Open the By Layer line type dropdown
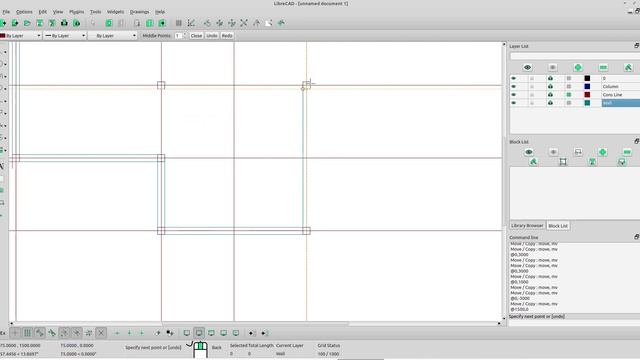This screenshot has width=640, height=360. [x=112, y=36]
